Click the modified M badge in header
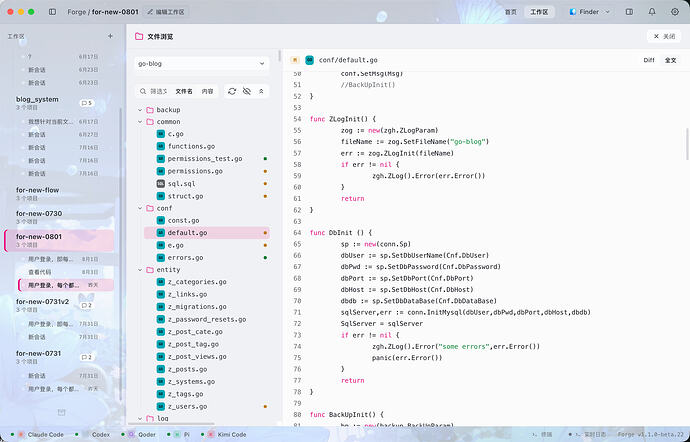 (295, 60)
